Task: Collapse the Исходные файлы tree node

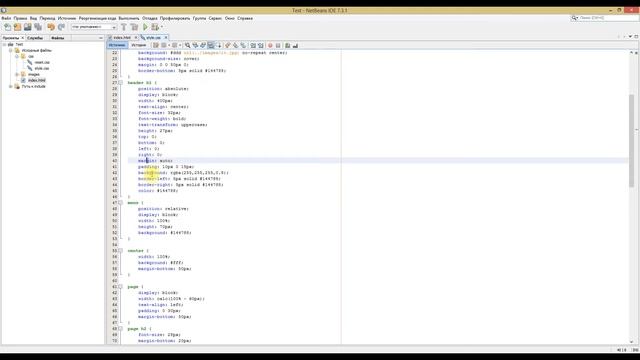Action: pos(11,50)
